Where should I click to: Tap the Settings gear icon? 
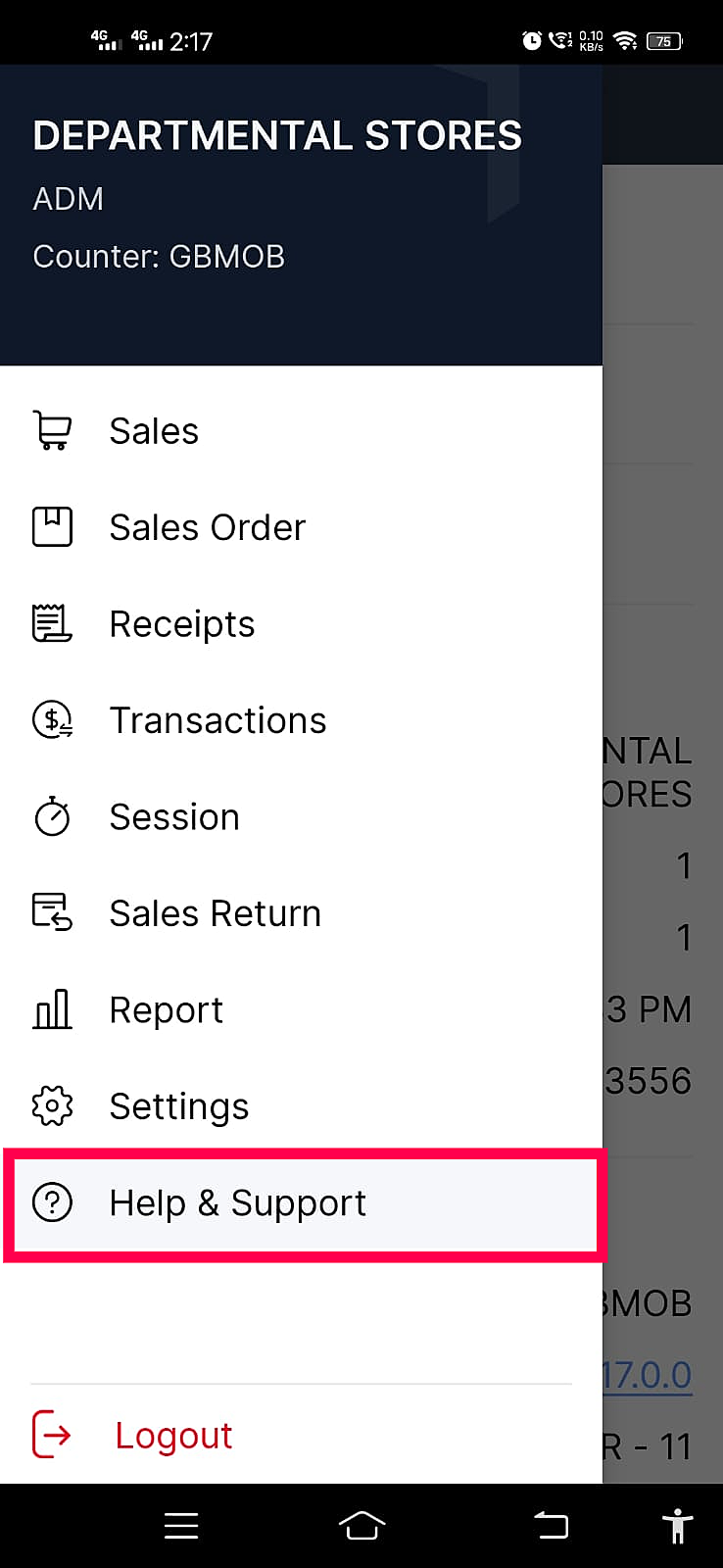point(52,1105)
